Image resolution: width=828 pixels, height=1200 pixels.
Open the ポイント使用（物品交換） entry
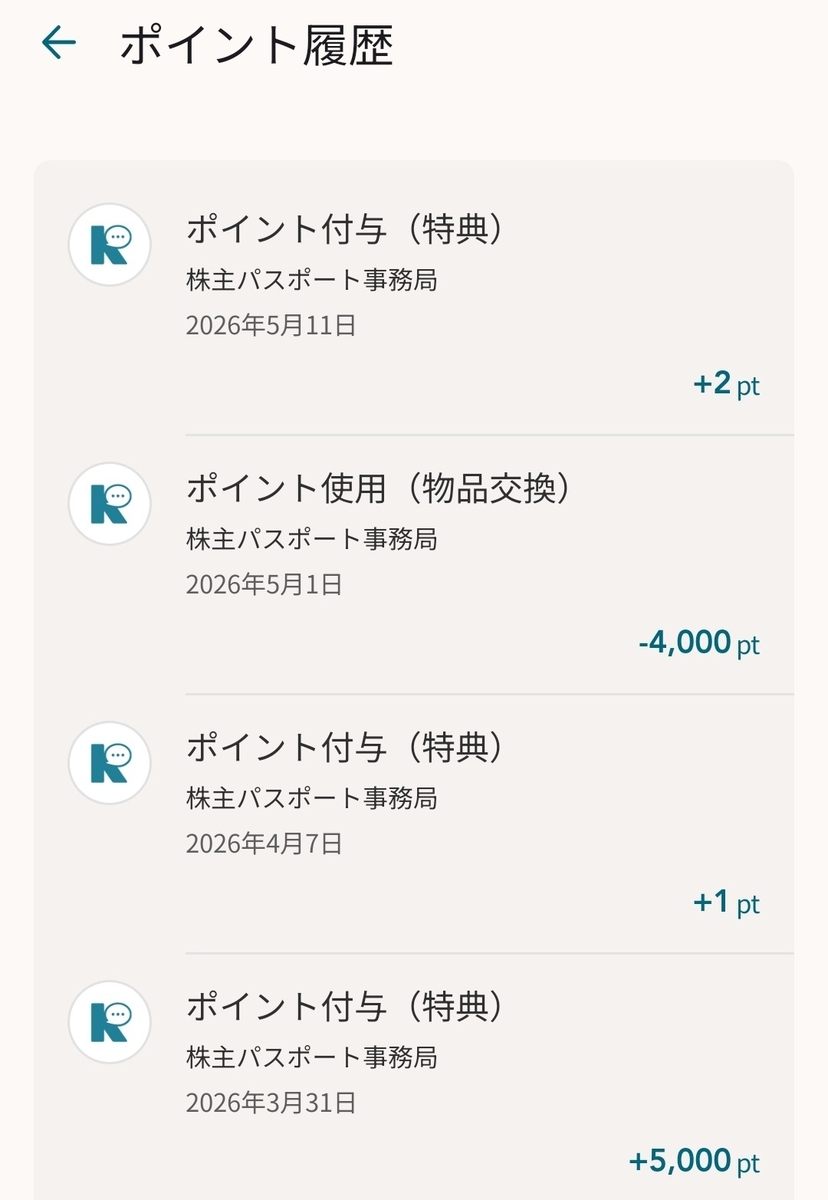coord(414,565)
